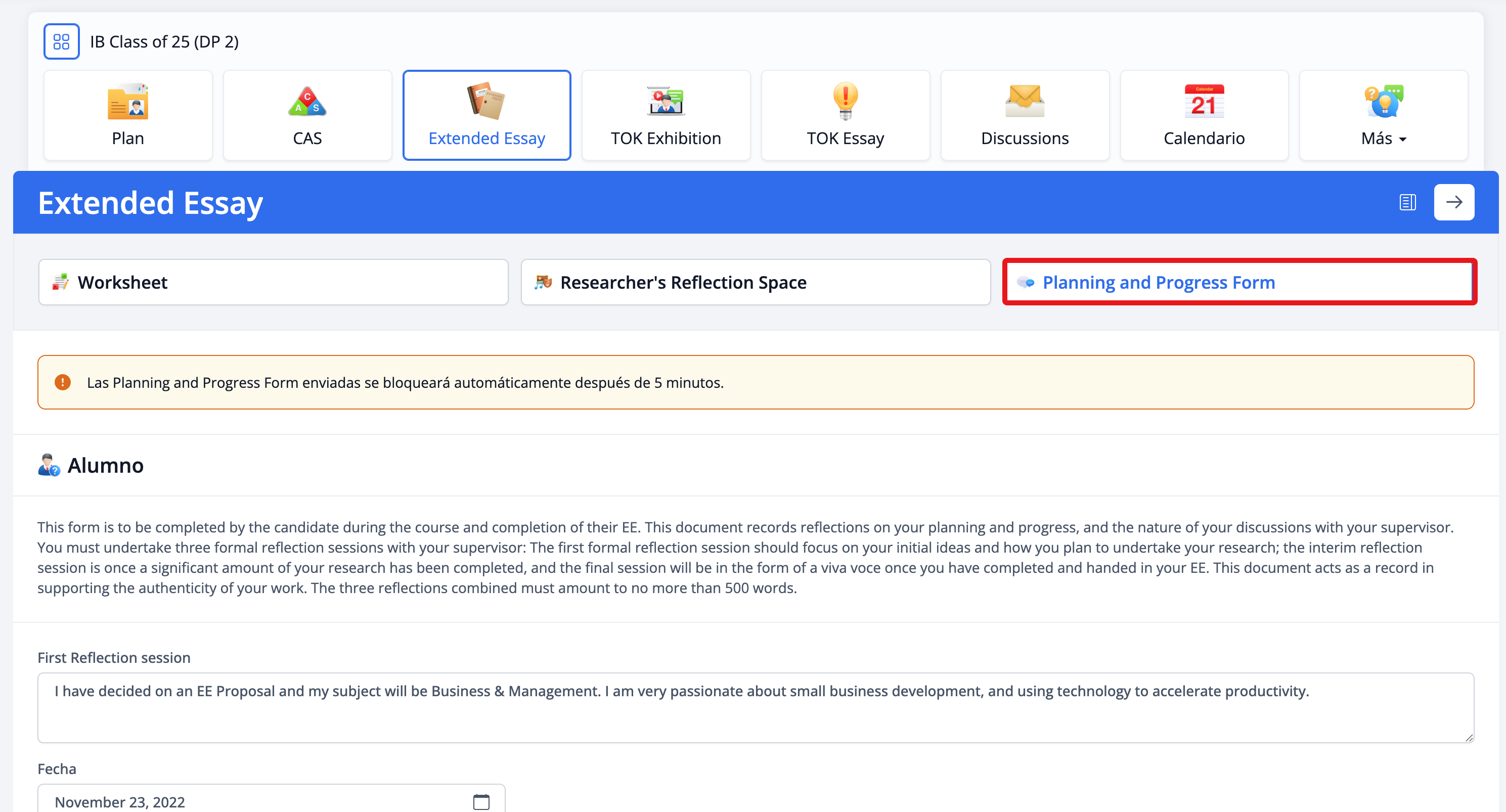1506x812 pixels.
Task: Select Planning and Progress Form tab
Action: pos(1239,282)
